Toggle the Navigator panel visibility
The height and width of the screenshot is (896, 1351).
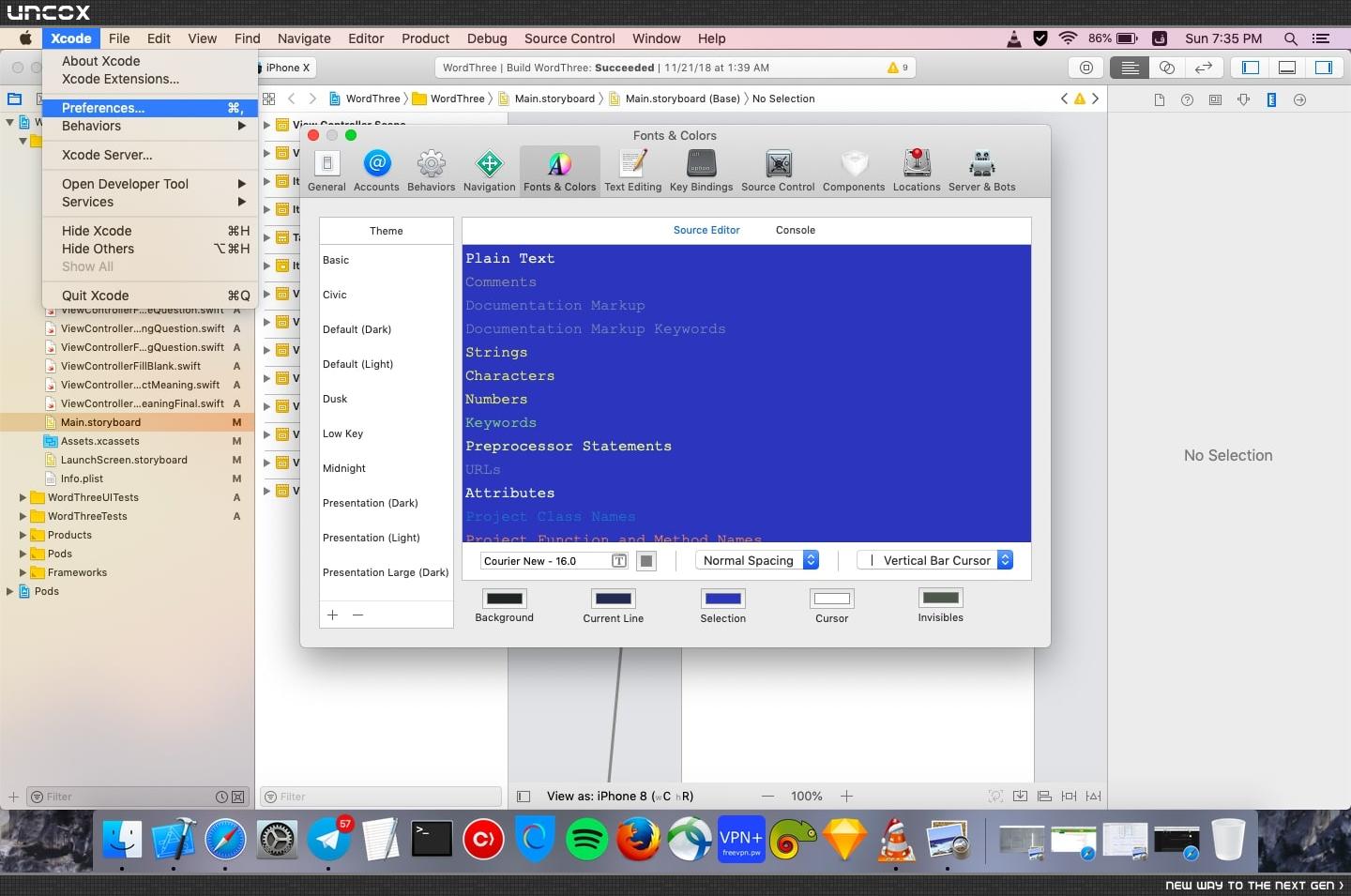click(1251, 68)
